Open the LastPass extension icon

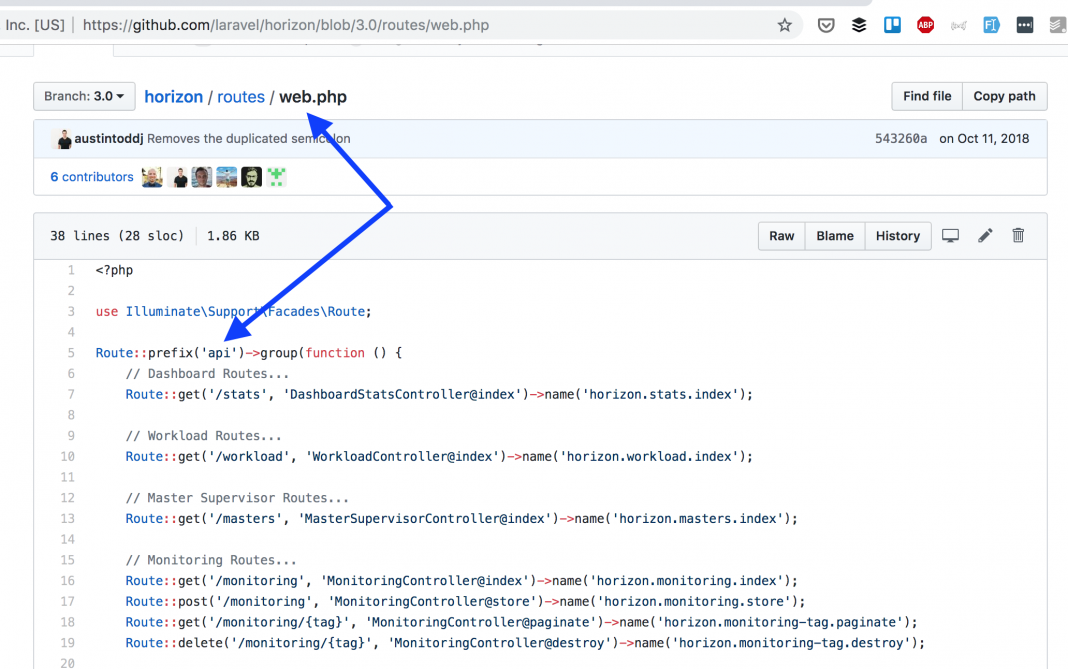coord(1024,25)
